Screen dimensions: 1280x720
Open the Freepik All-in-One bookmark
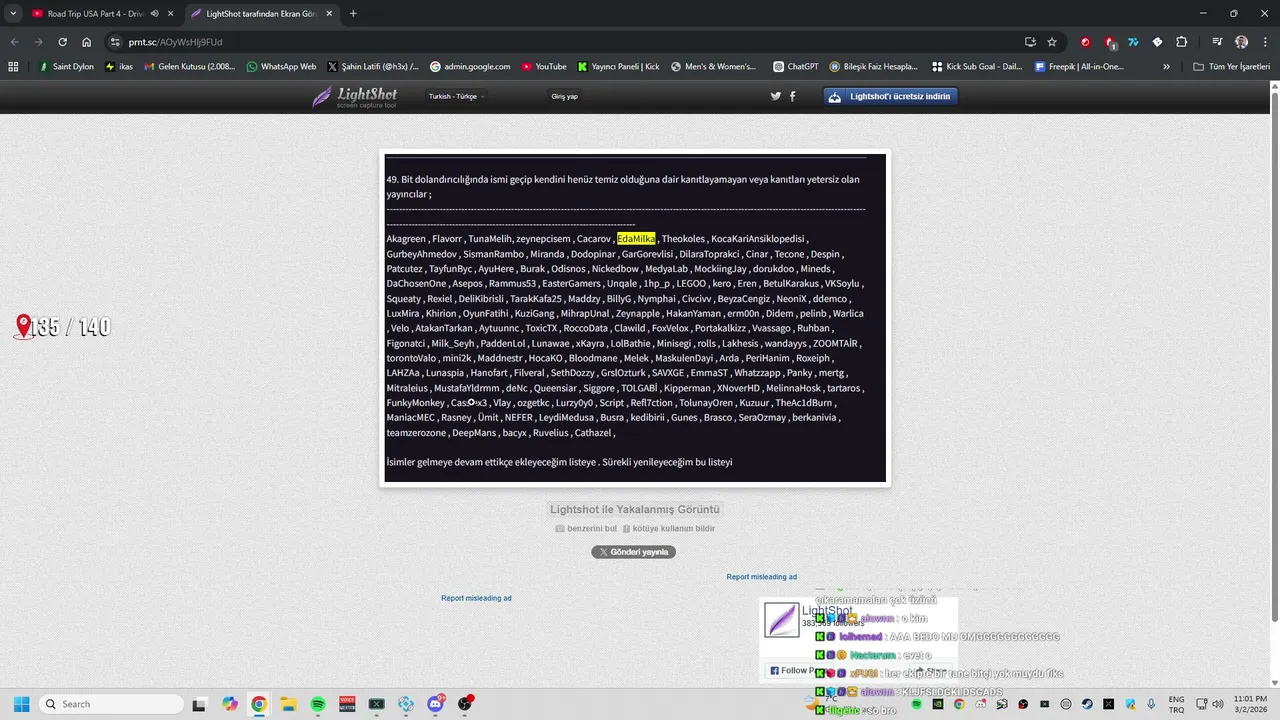(1079, 67)
